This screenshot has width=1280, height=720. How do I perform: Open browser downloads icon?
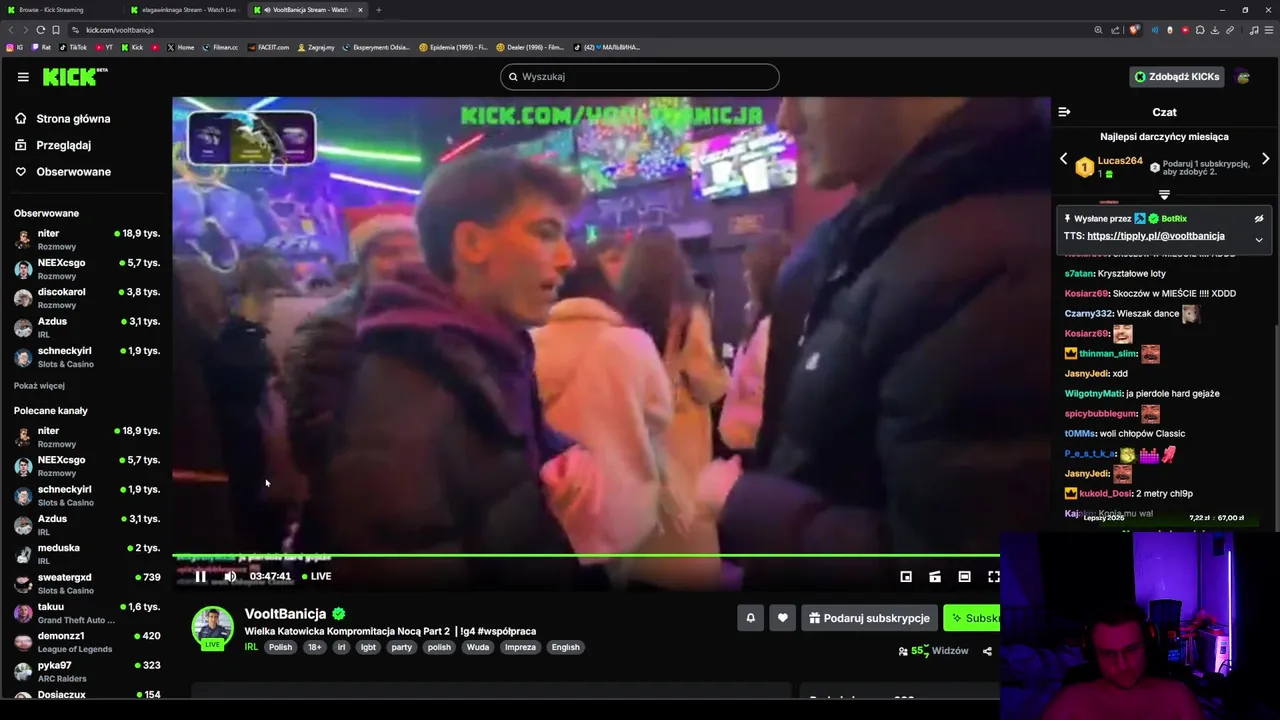(1215, 30)
